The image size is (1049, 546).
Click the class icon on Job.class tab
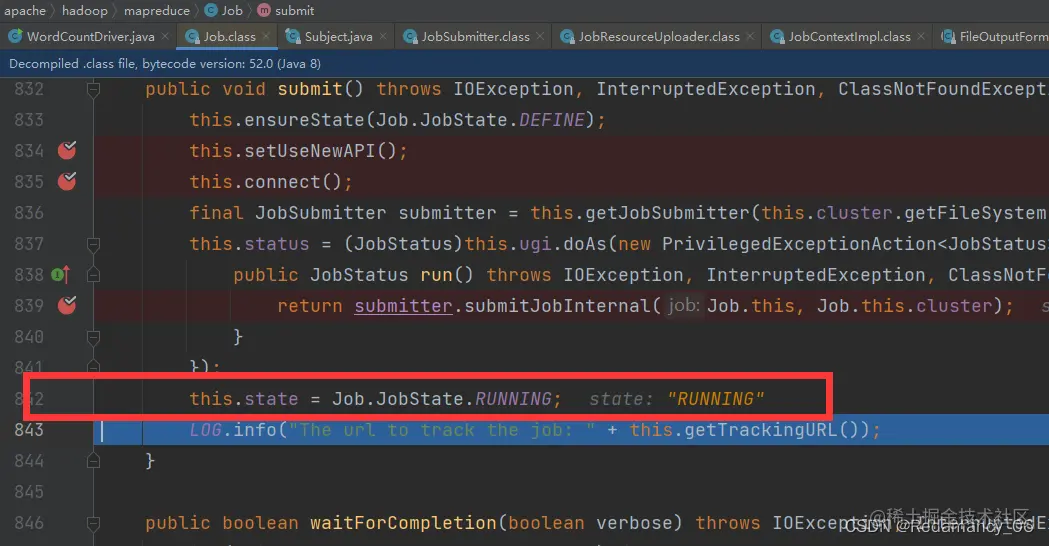[192, 37]
